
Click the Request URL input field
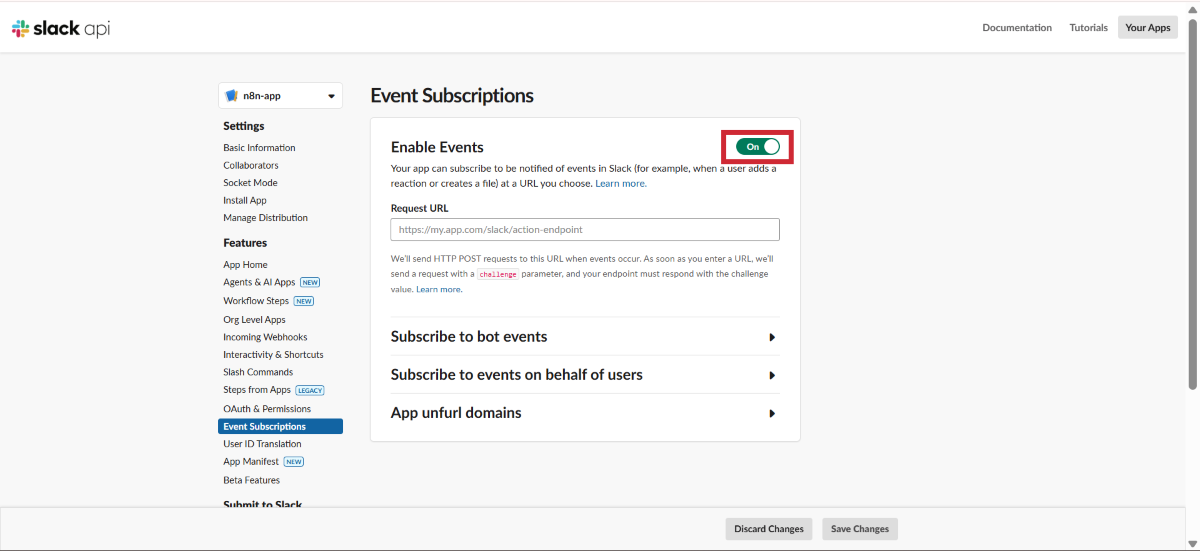(x=585, y=230)
